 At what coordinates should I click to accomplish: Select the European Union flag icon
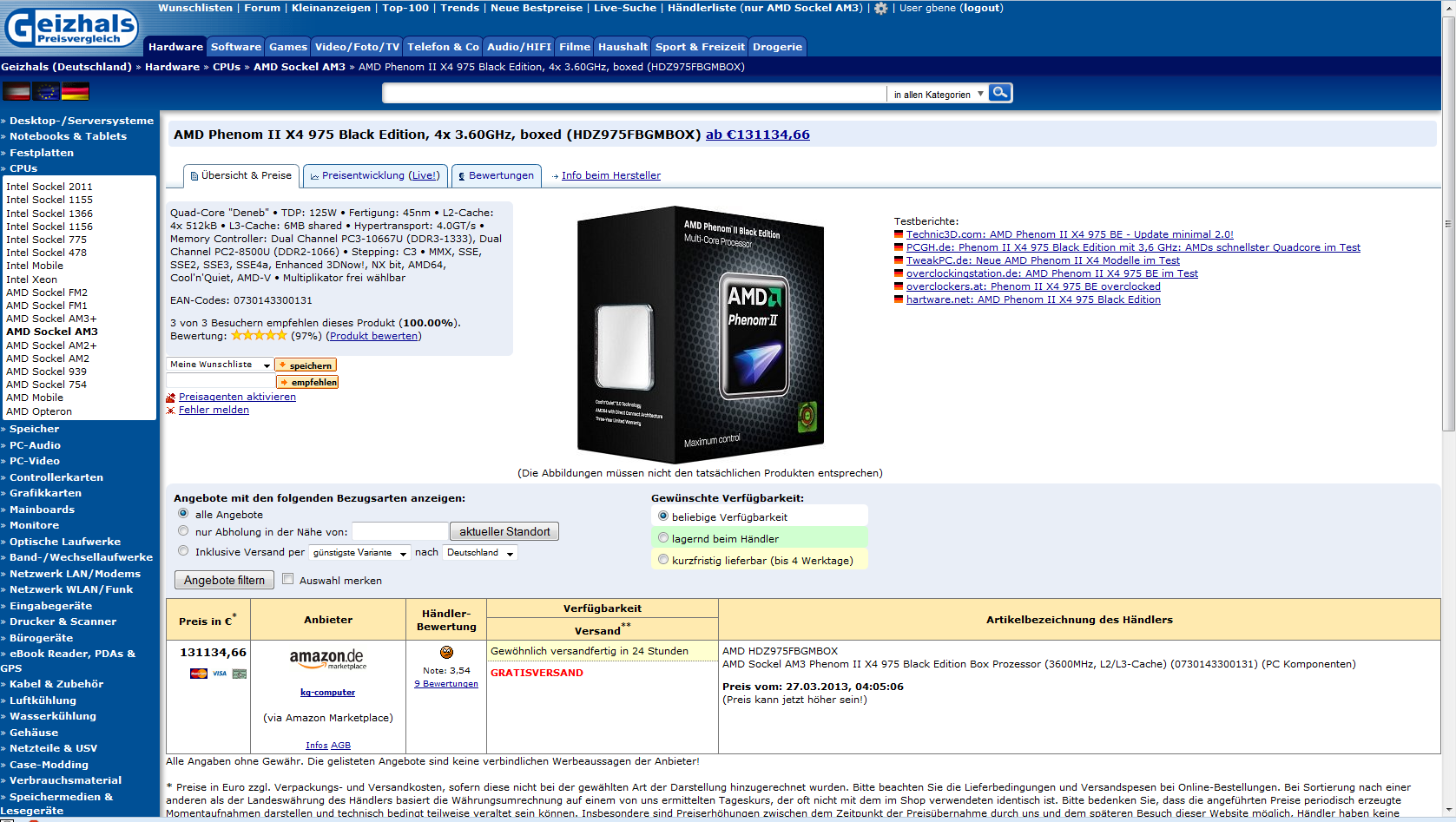pos(46,91)
